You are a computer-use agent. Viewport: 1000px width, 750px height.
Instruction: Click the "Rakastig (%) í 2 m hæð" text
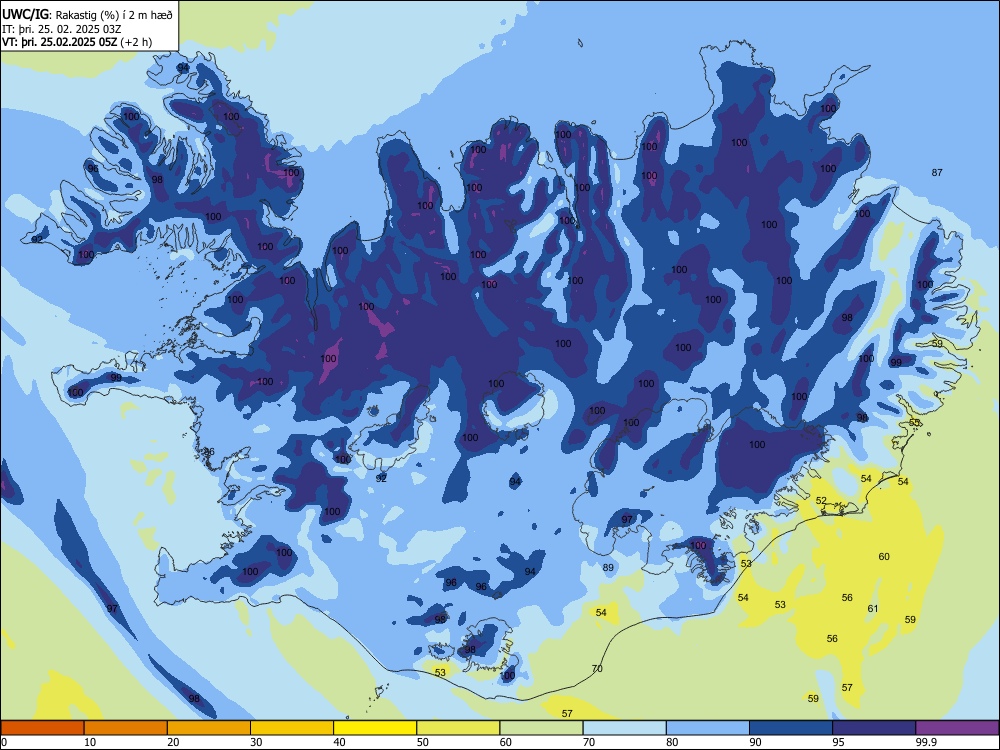coord(114,13)
